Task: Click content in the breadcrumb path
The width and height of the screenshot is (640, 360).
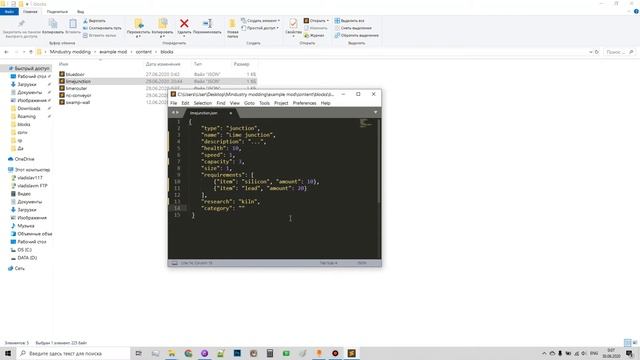Action: [144, 52]
